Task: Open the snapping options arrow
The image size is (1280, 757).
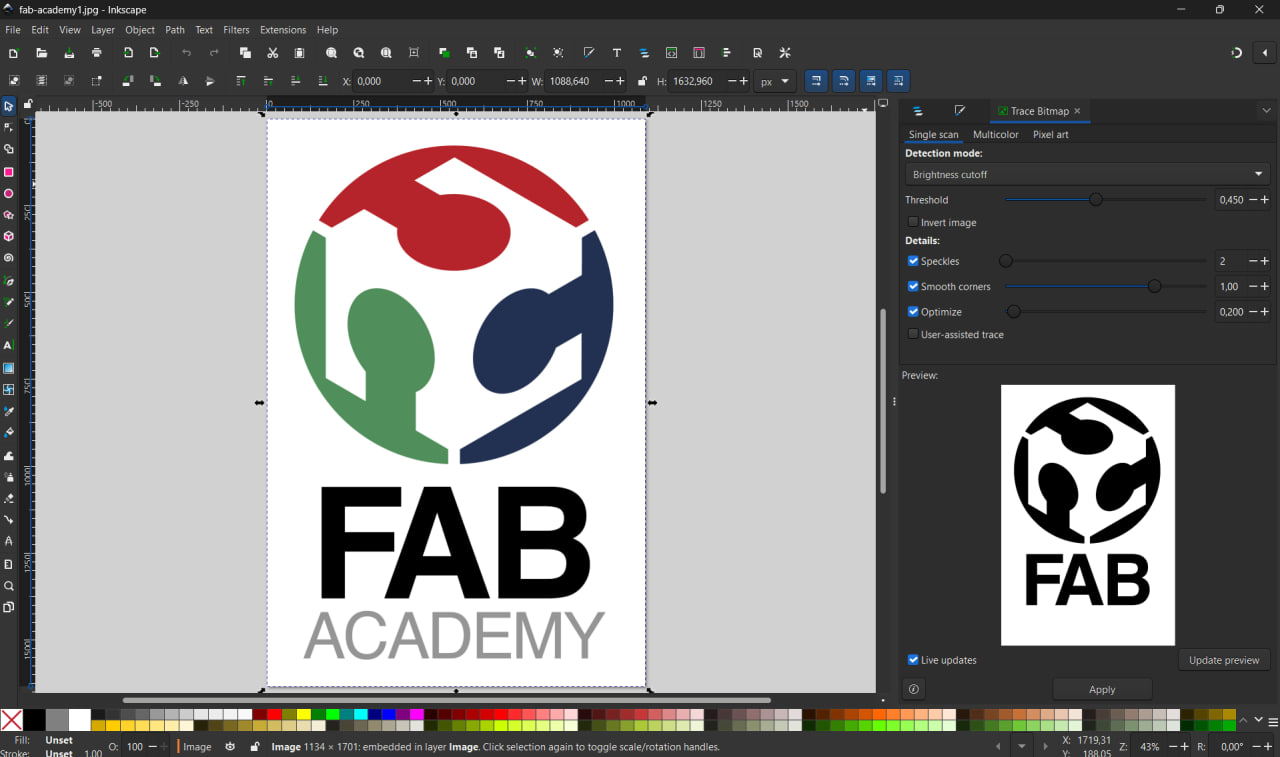Action: [x=1265, y=53]
